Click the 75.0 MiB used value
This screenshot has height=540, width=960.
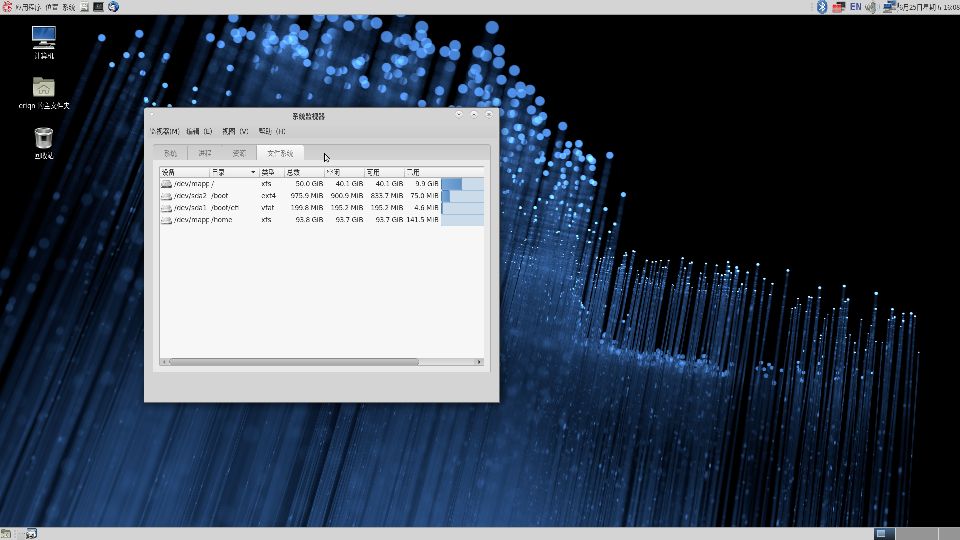point(424,196)
